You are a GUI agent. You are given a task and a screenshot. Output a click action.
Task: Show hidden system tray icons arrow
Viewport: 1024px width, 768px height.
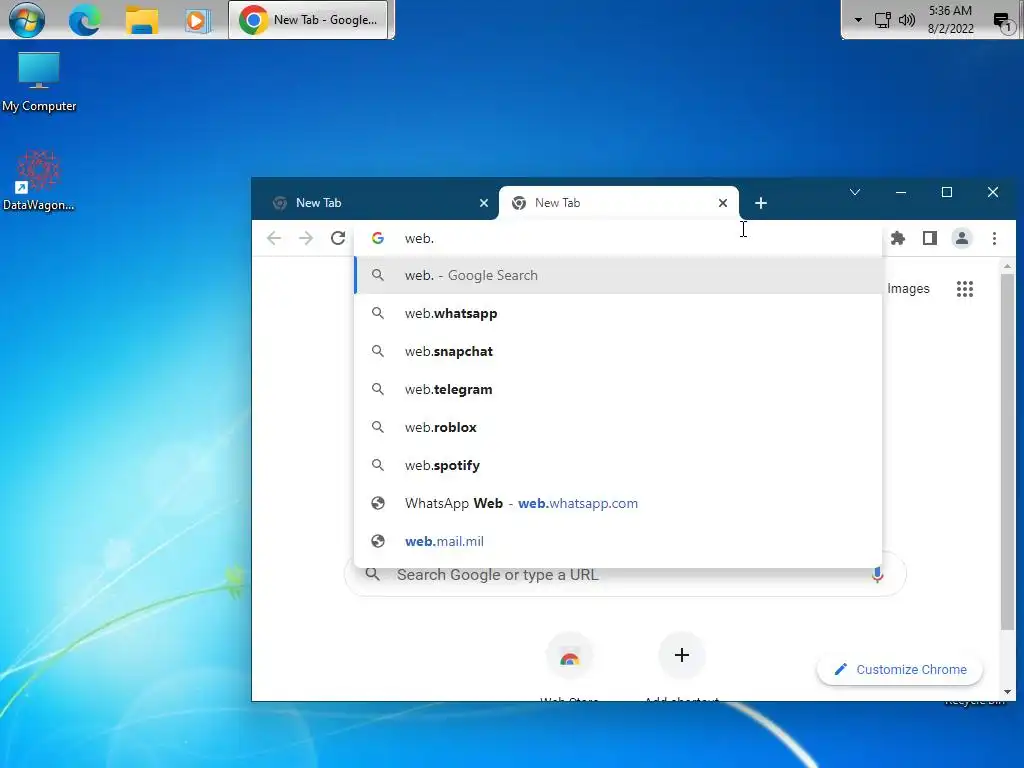tap(858, 20)
